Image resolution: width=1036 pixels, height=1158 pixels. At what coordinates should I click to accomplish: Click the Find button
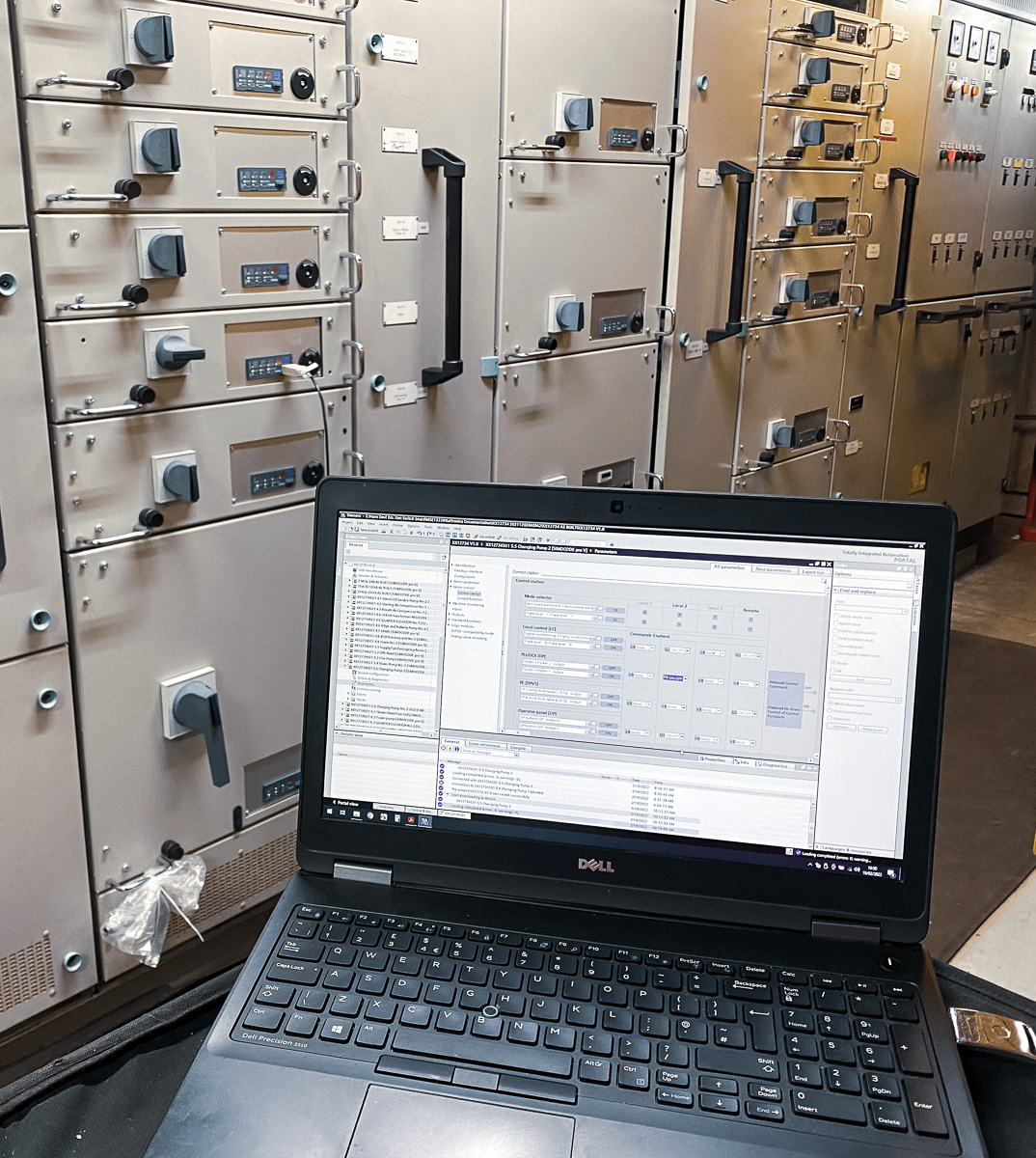point(860,680)
